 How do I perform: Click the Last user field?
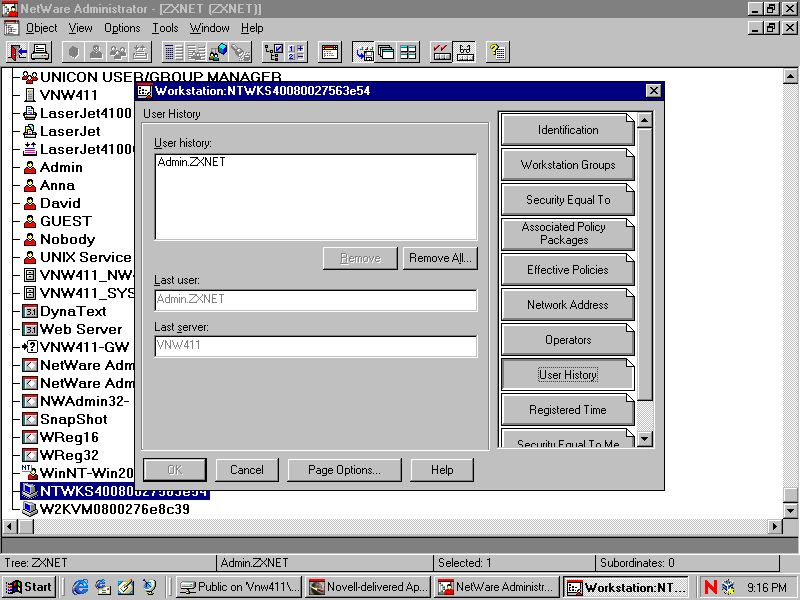pyautogui.click(x=316, y=299)
